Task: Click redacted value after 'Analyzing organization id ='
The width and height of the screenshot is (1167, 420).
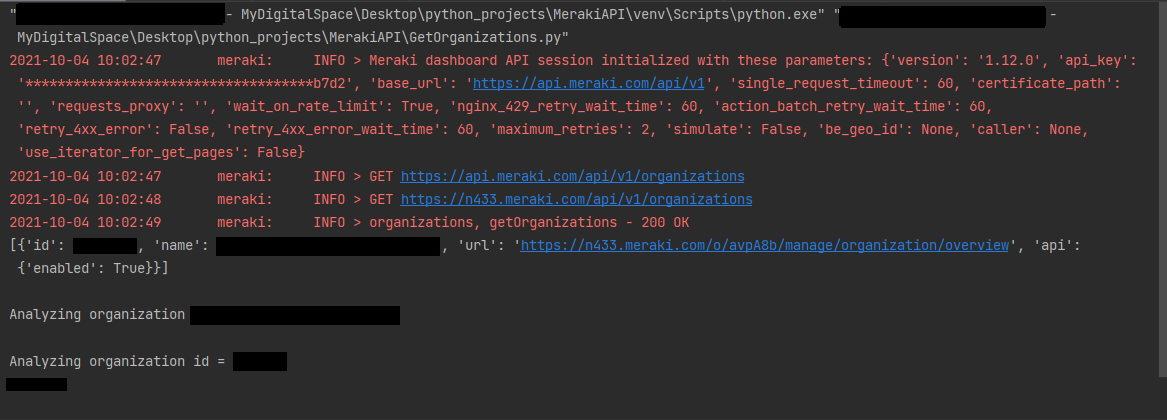Action: pos(260,361)
